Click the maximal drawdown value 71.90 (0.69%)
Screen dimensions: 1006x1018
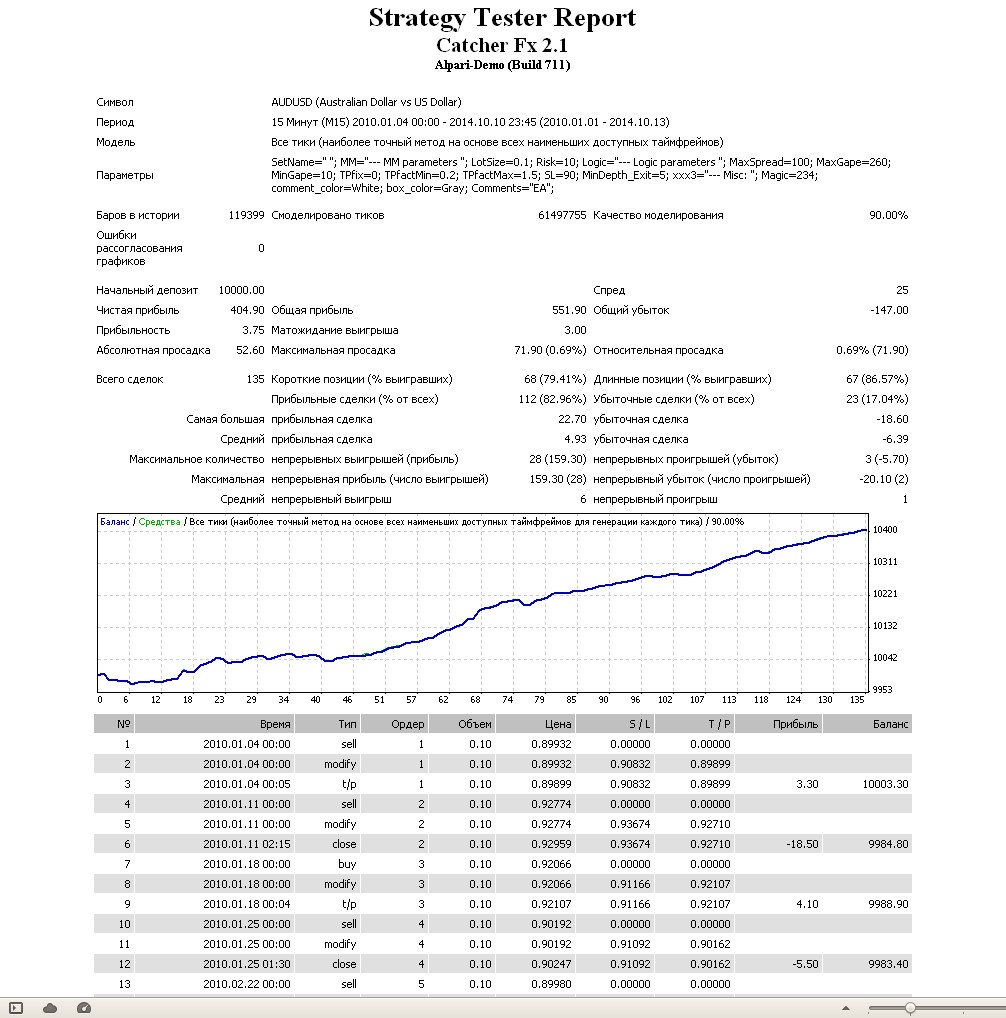(x=550, y=351)
